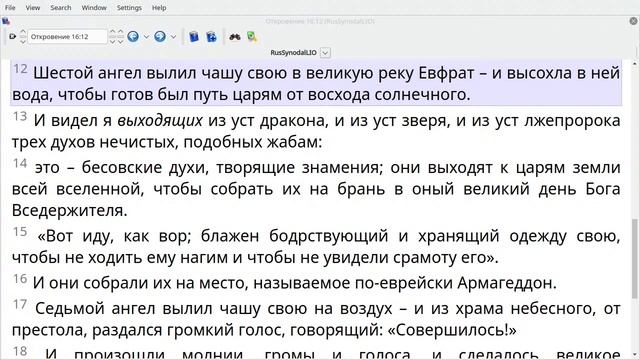640x360 pixels.
Task: Click the vertical scrollbar thumb
Action: click(635, 258)
